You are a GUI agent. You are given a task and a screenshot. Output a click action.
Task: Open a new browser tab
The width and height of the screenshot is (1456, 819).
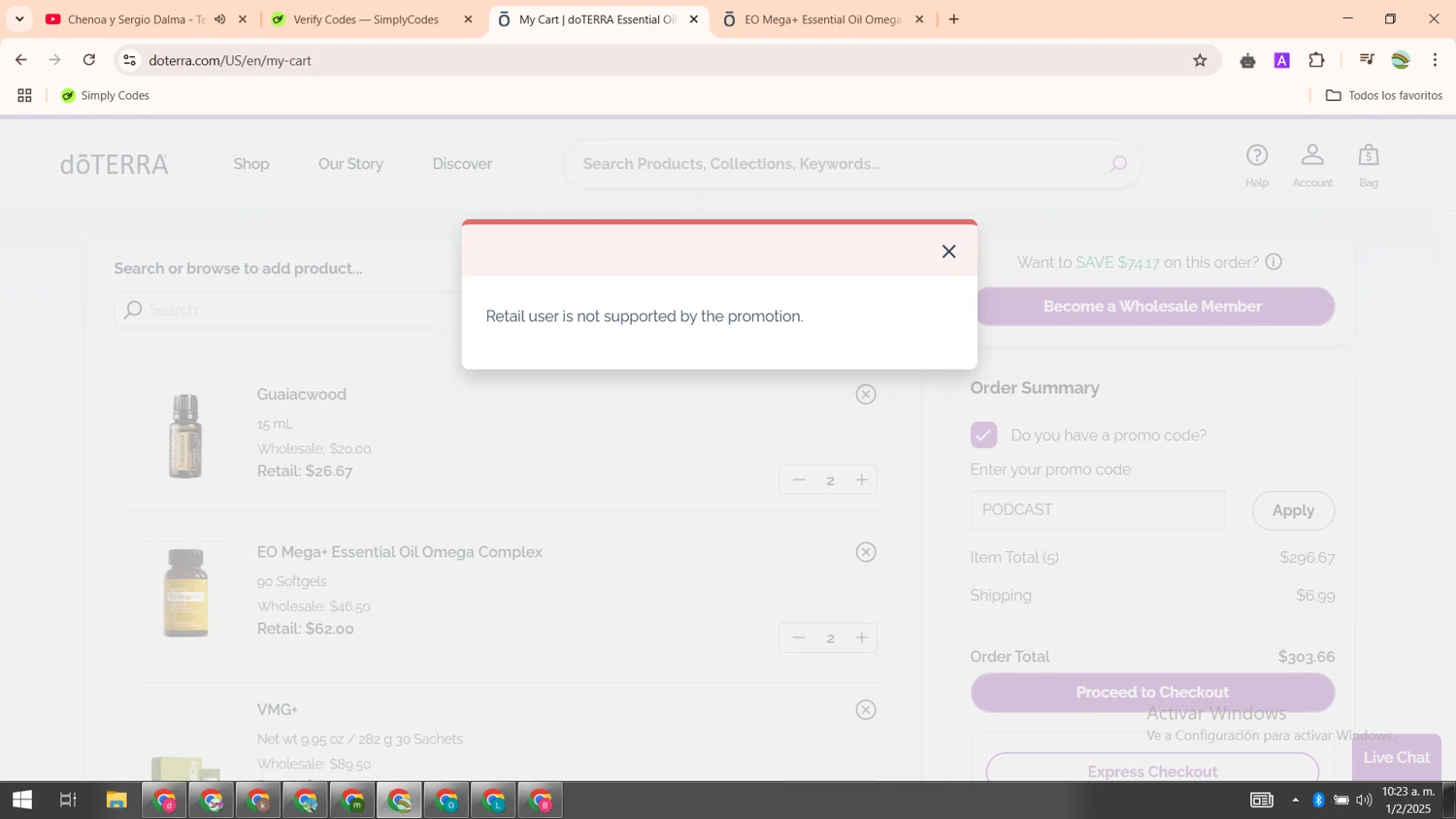pyautogui.click(x=954, y=19)
